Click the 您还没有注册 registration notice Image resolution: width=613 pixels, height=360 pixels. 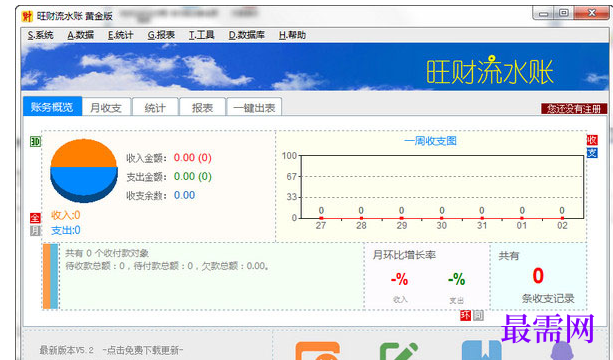(574, 109)
